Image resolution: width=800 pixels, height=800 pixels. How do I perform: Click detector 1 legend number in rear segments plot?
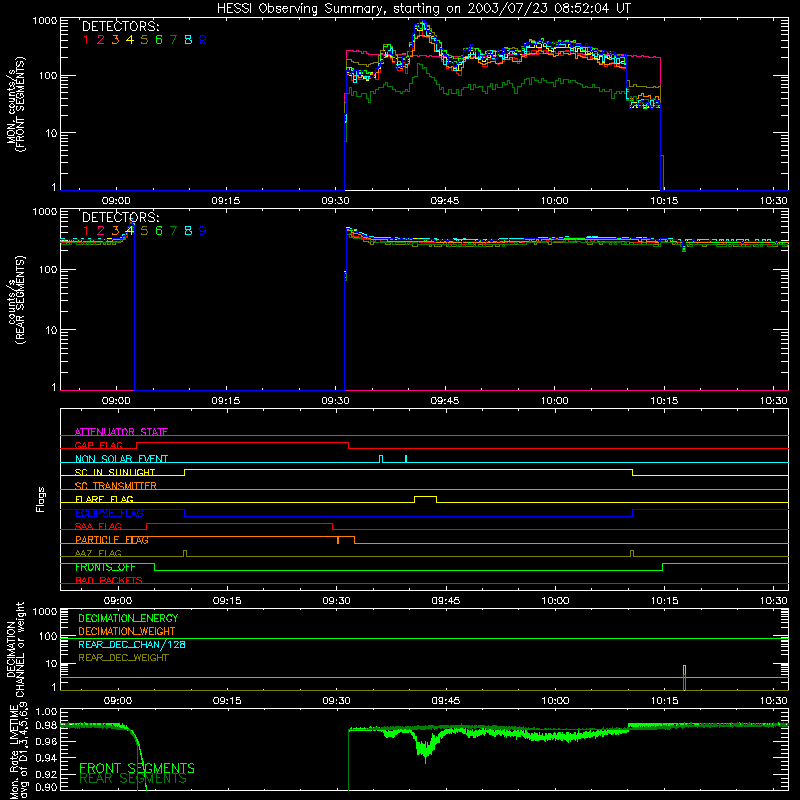[x=86, y=231]
